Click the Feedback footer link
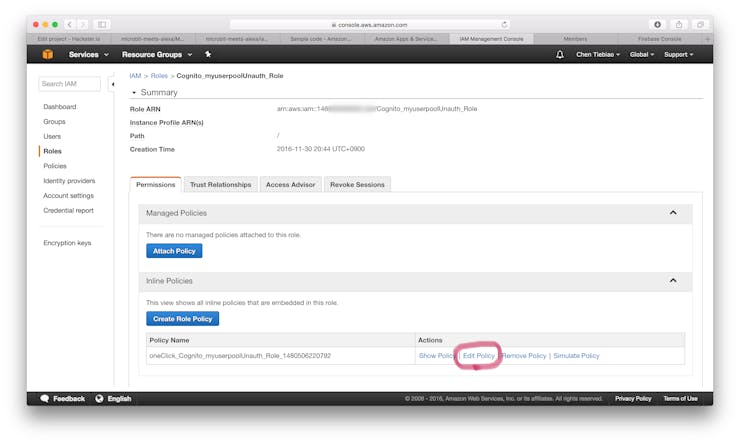The width and height of the screenshot is (740, 444). click(69, 399)
